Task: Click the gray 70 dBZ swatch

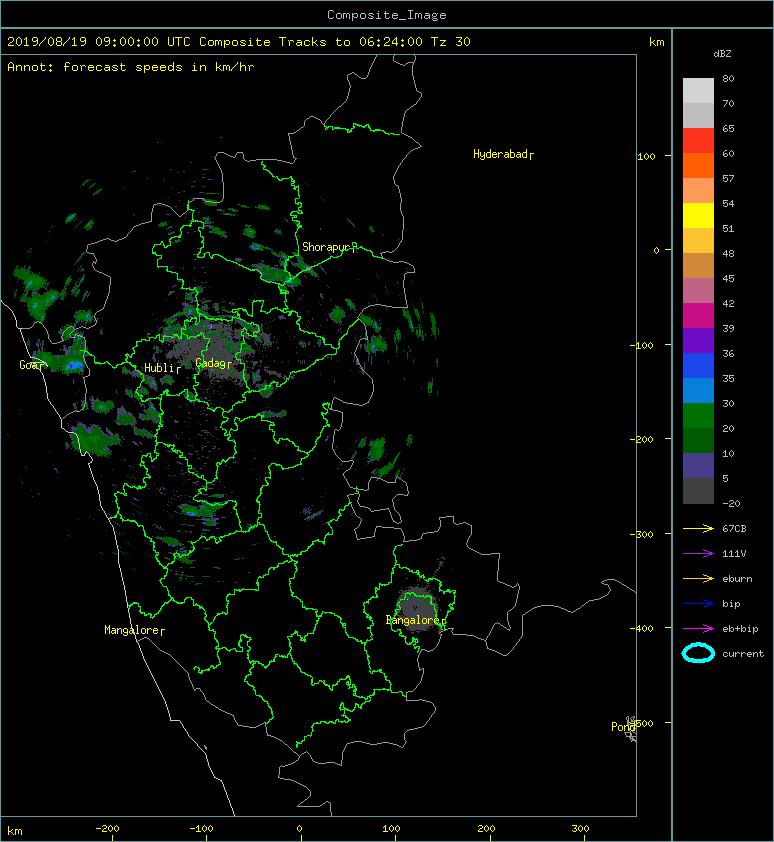Action: 698,115
